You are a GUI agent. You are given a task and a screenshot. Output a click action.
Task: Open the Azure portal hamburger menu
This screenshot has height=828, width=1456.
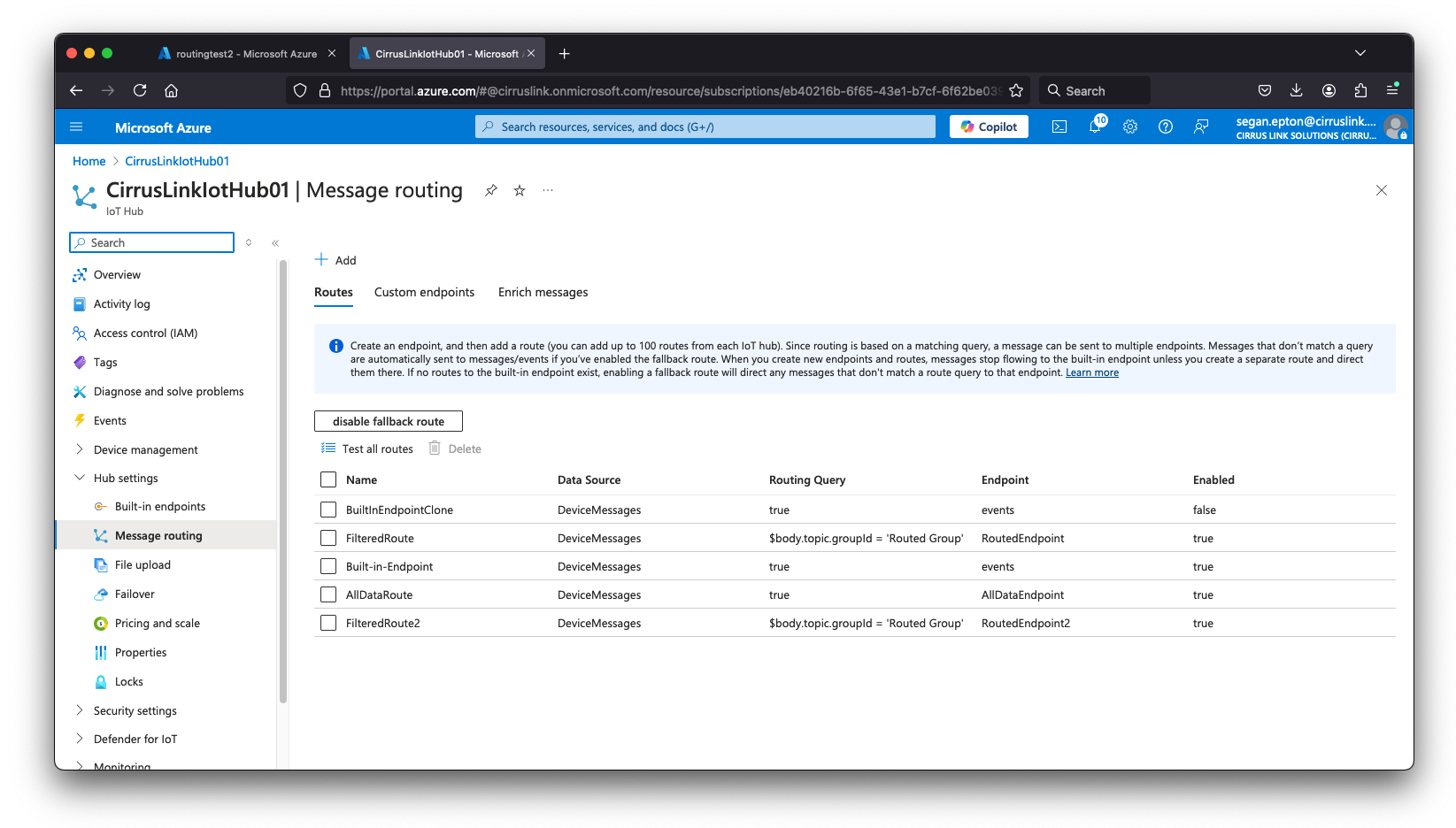76,127
